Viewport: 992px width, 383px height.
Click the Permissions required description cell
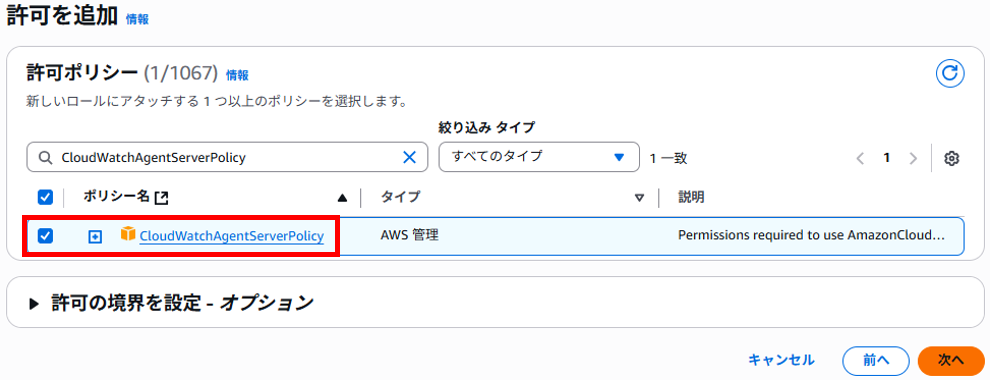click(812, 235)
